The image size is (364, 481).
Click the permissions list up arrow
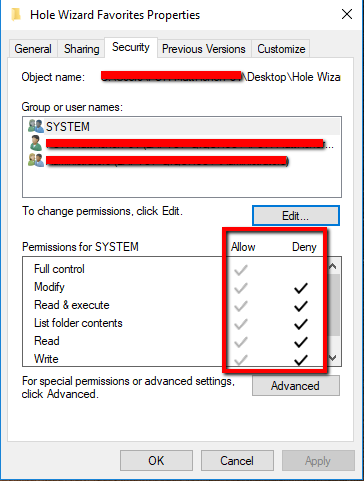pyautogui.click(x=333, y=266)
